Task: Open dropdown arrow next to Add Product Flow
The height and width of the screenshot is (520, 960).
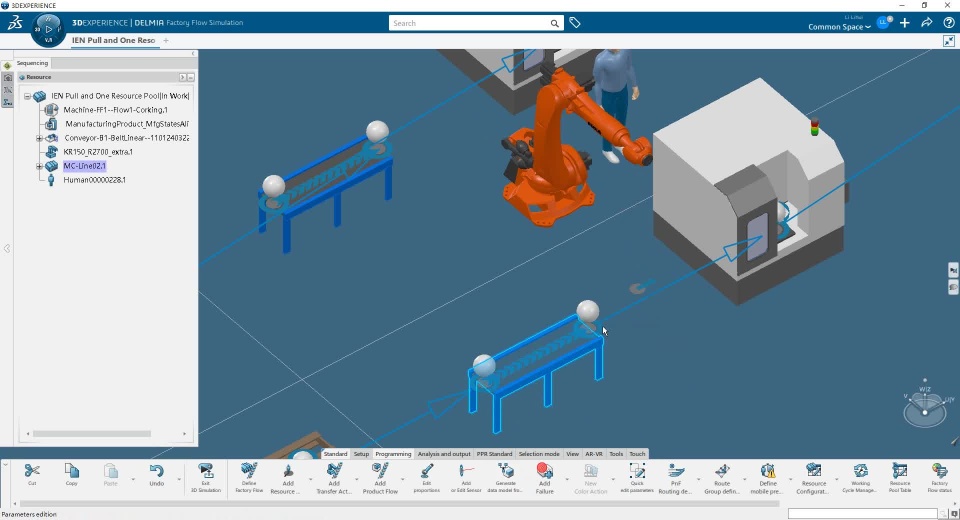Action: [402, 478]
